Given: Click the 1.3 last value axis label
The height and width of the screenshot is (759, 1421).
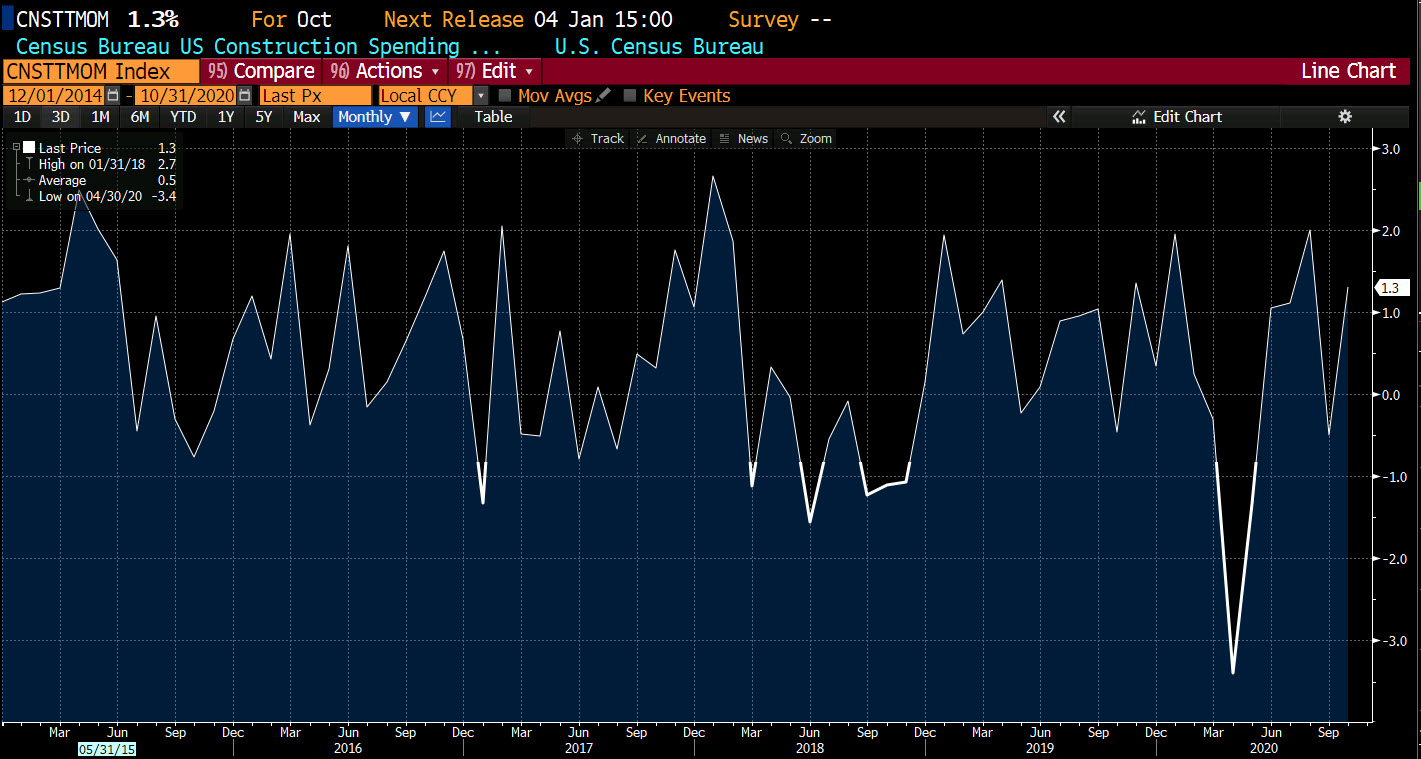Looking at the screenshot, I should click(x=1391, y=288).
